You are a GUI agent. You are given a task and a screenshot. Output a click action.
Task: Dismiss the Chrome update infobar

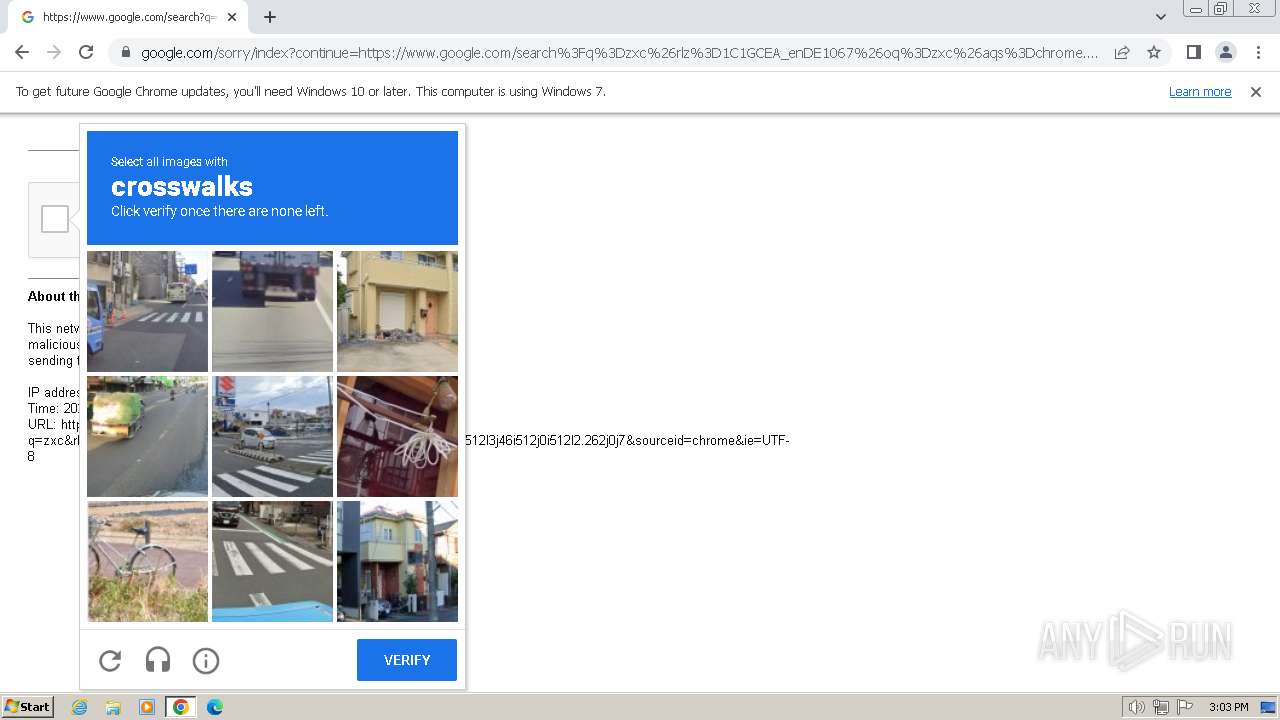pyautogui.click(x=1256, y=92)
